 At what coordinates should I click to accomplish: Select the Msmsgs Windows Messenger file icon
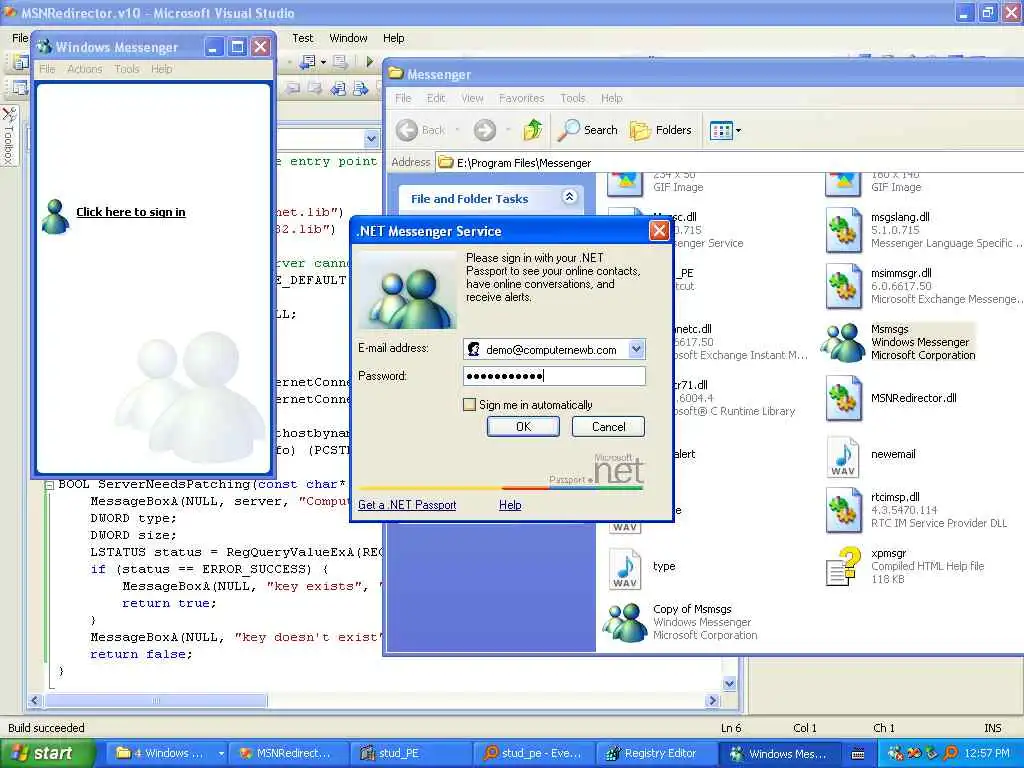(x=842, y=342)
